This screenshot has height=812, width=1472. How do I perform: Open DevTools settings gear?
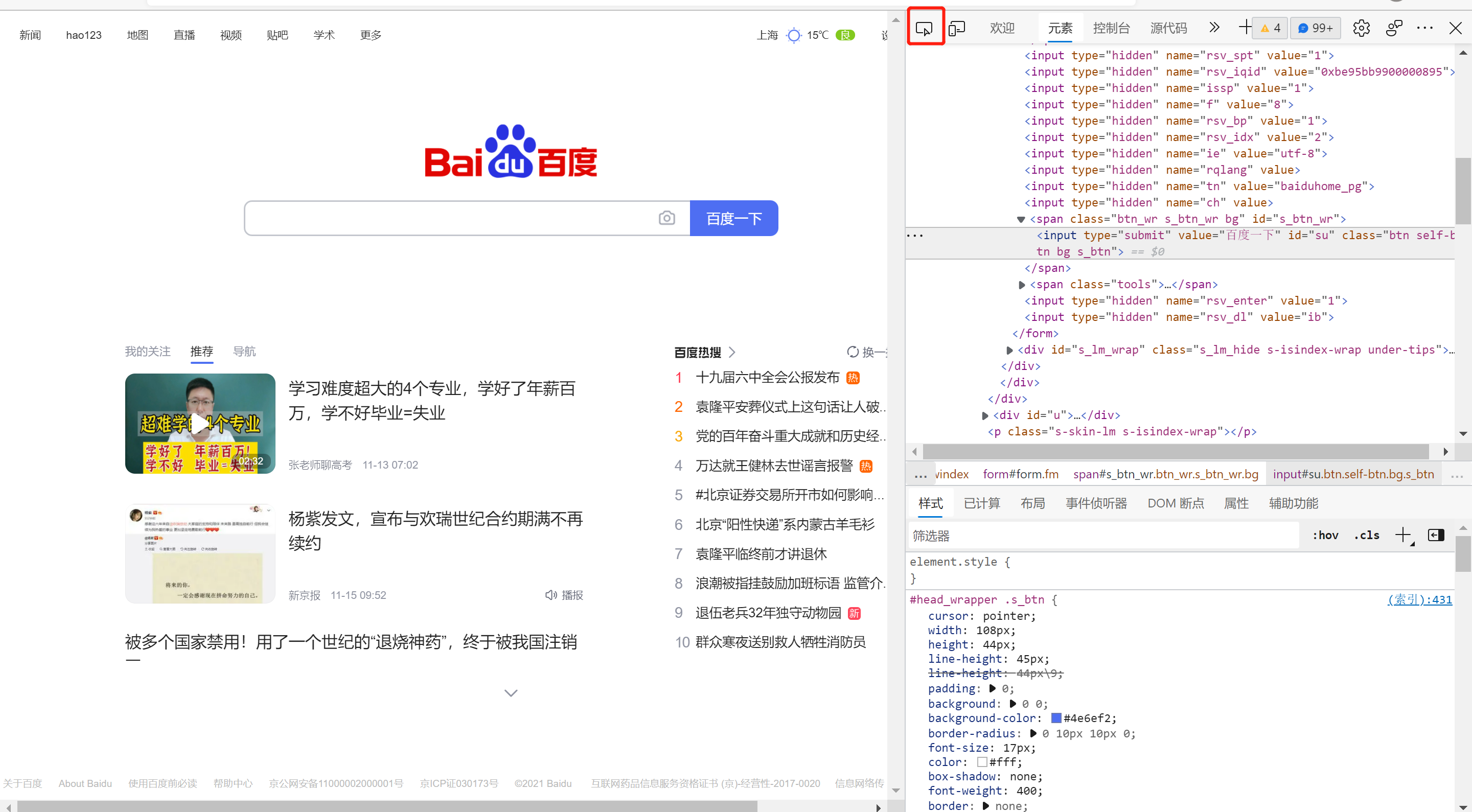point(1361,28)
